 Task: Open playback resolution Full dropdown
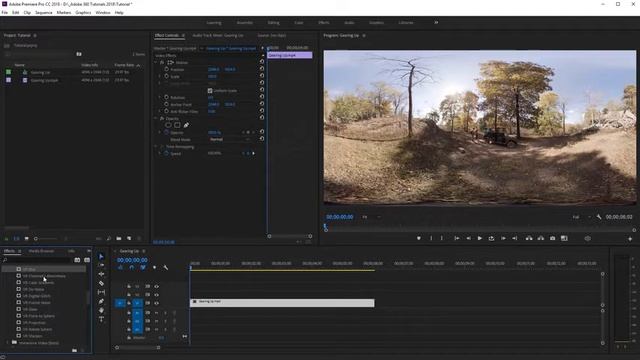(x=581, y=217)
